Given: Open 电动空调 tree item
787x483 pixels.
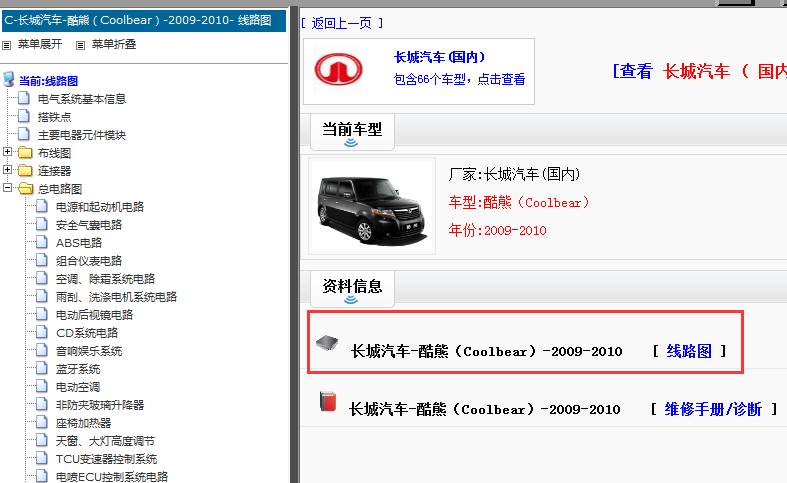Looking at the screenshot, I should click(78, 388).
